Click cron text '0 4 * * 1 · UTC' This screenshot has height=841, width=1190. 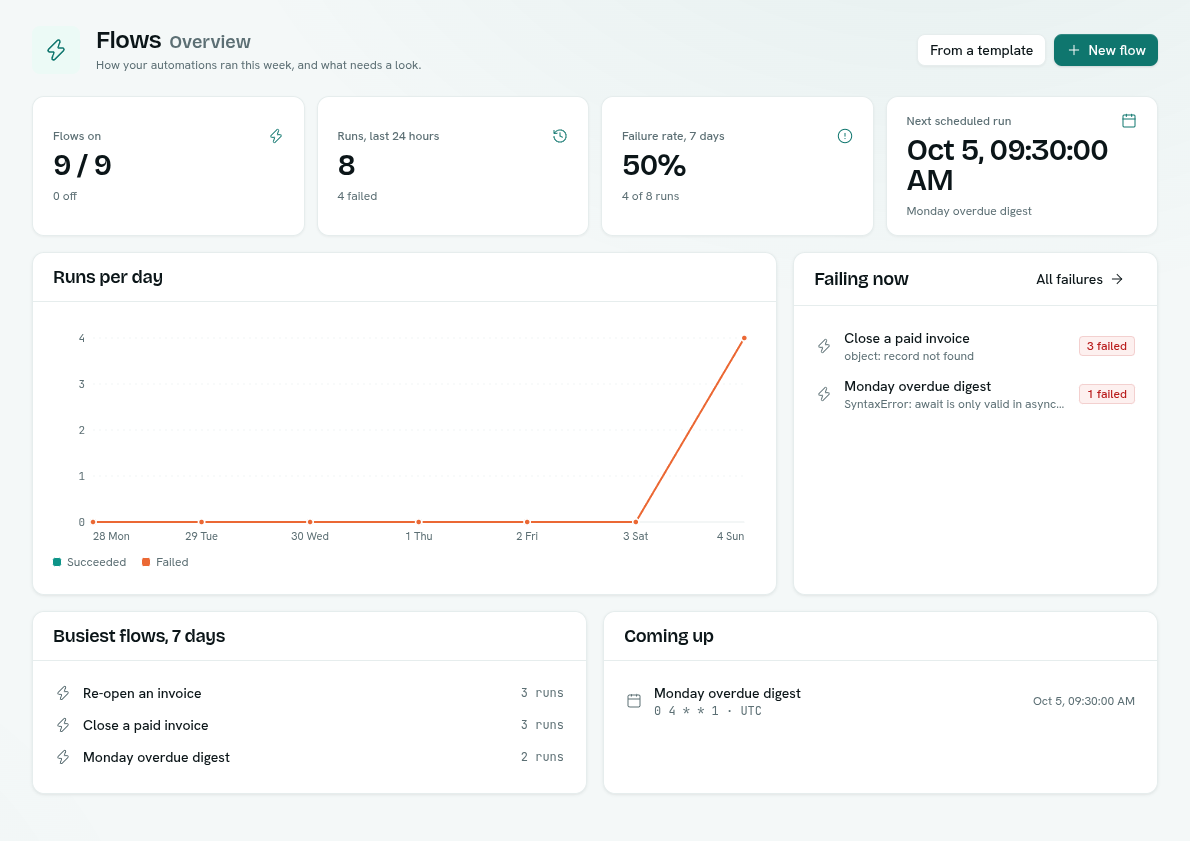click(x=707, y=710)
